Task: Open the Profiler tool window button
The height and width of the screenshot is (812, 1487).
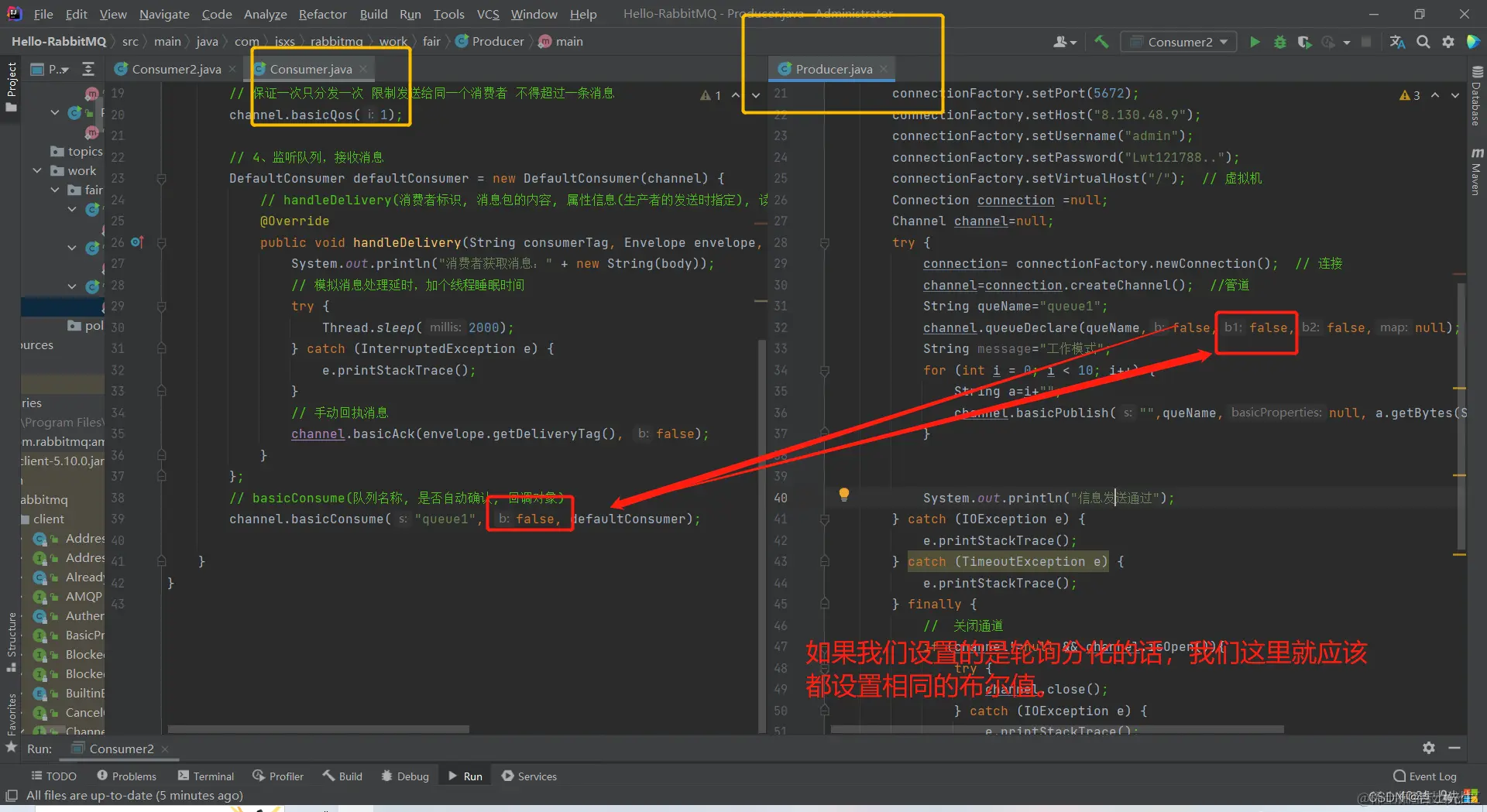Action: pos(278,776)
